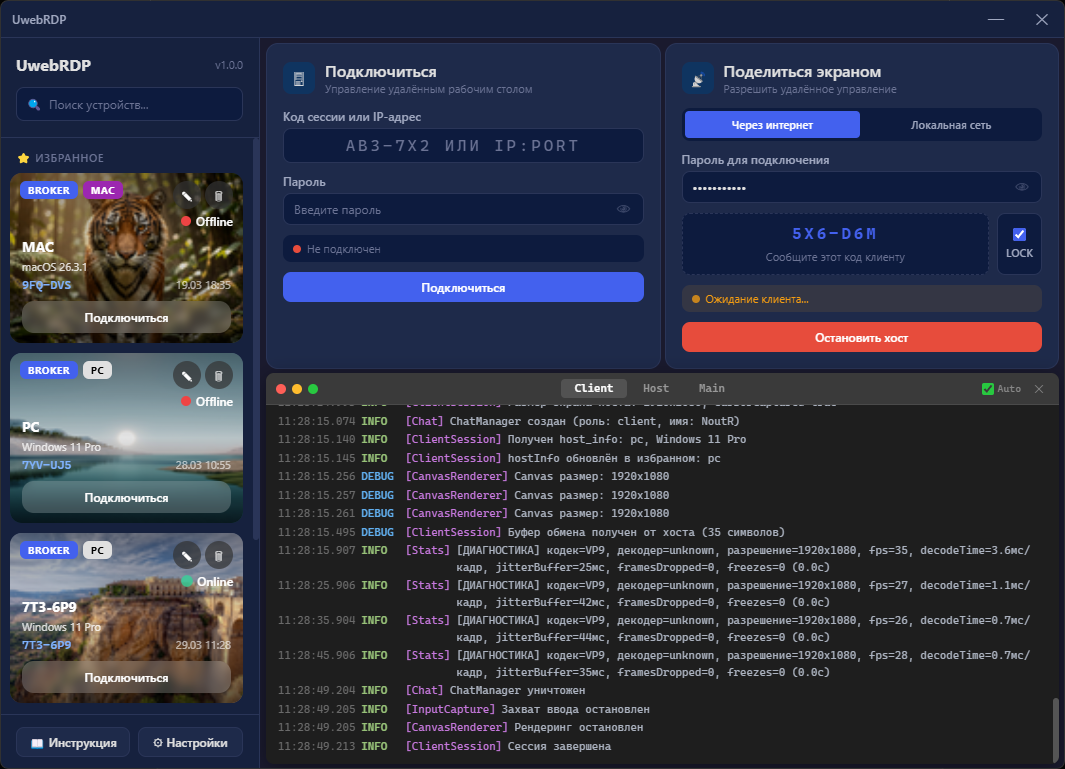Image resolution: width=1065 pixels, height=769 pixels.
Task: Close the log panel with its X icon
Action: [x=1037, y=388]
